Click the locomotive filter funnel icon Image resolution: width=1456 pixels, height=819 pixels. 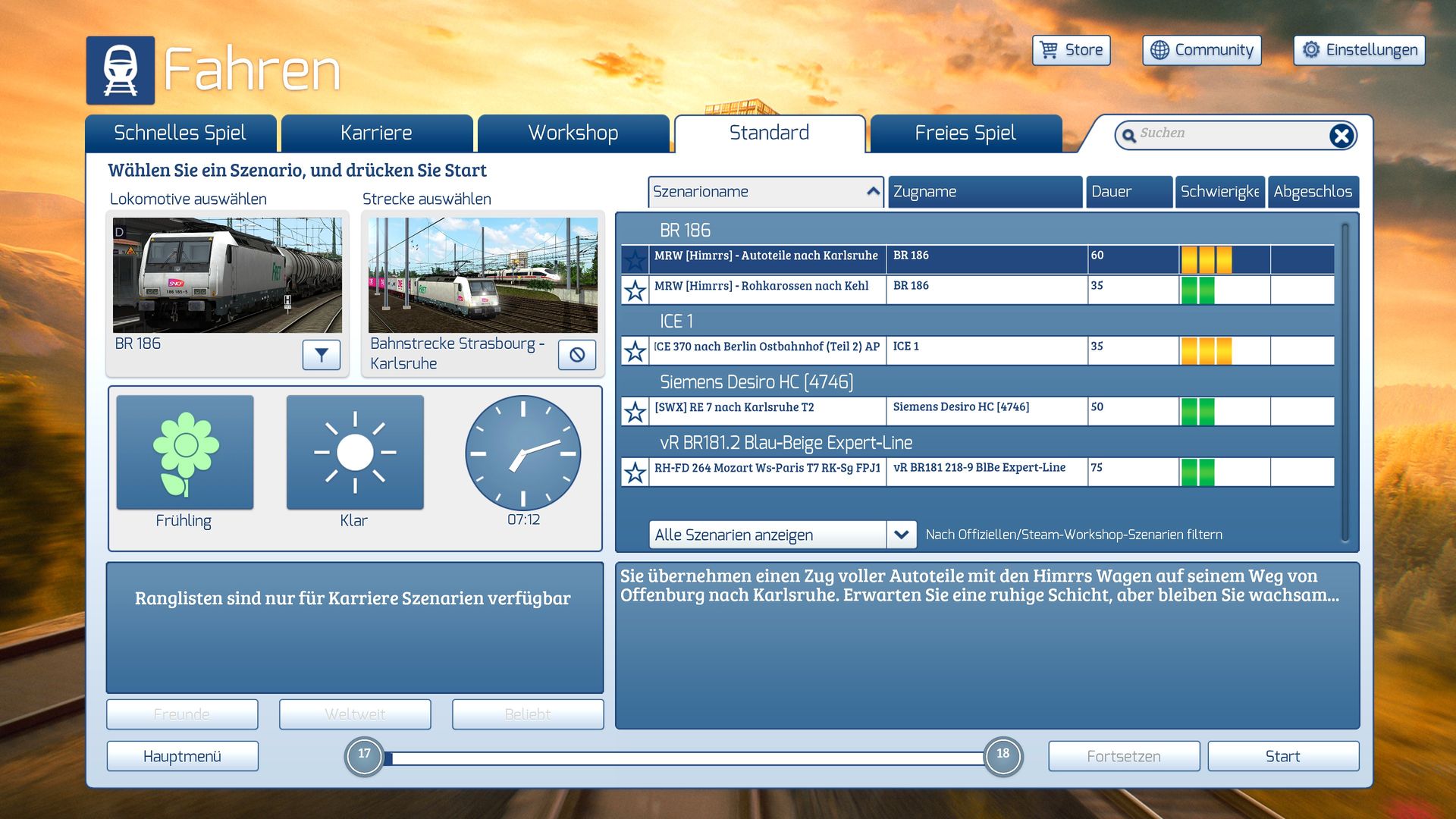[x=321, y=354]
